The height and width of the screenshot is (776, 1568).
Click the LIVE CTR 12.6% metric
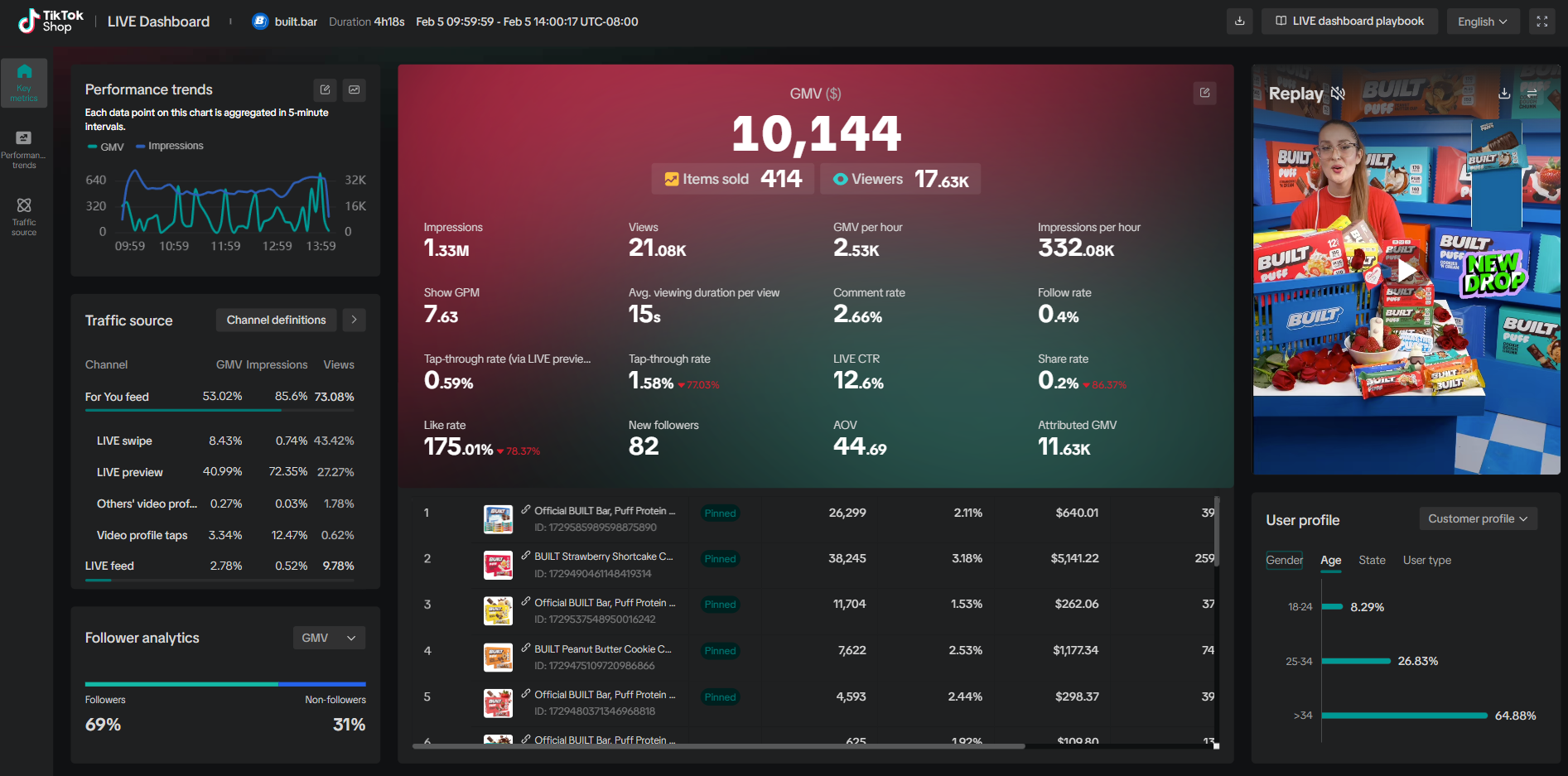[858, 372]
